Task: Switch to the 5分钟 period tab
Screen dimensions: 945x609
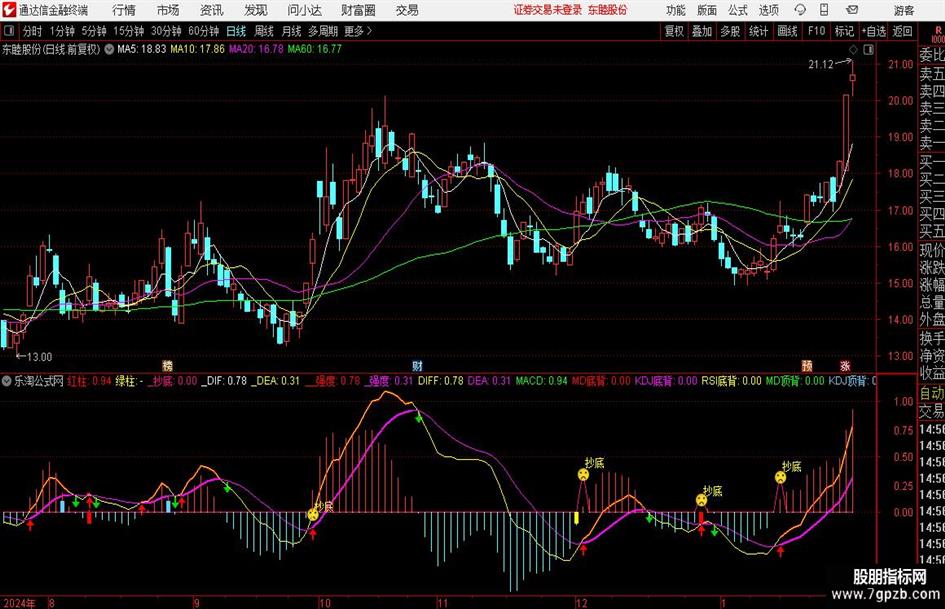Action: click(x=94, y=31)
